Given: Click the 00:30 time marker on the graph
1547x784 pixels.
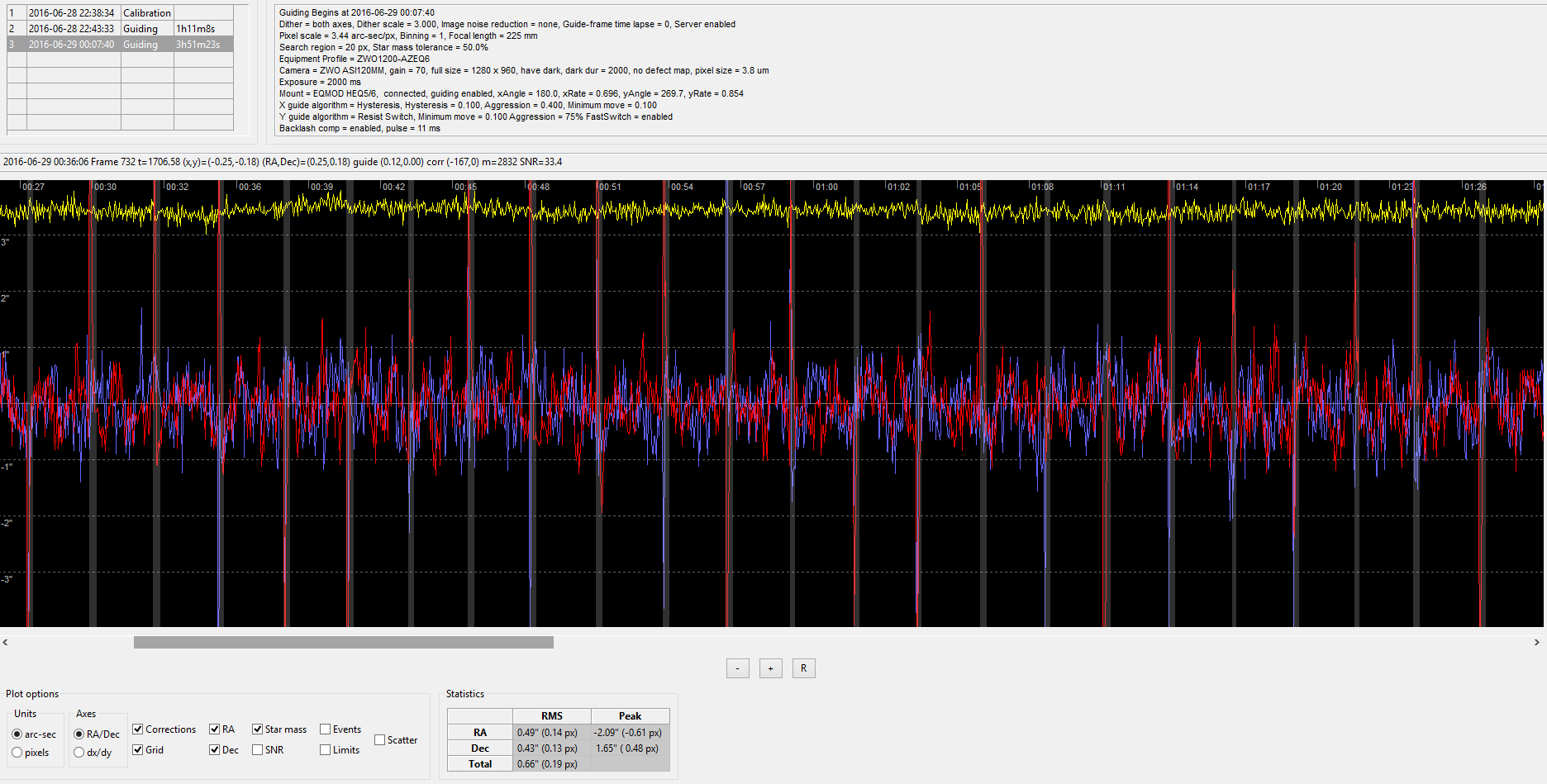Looking at the screenshot, I should [x=105, y=187].
